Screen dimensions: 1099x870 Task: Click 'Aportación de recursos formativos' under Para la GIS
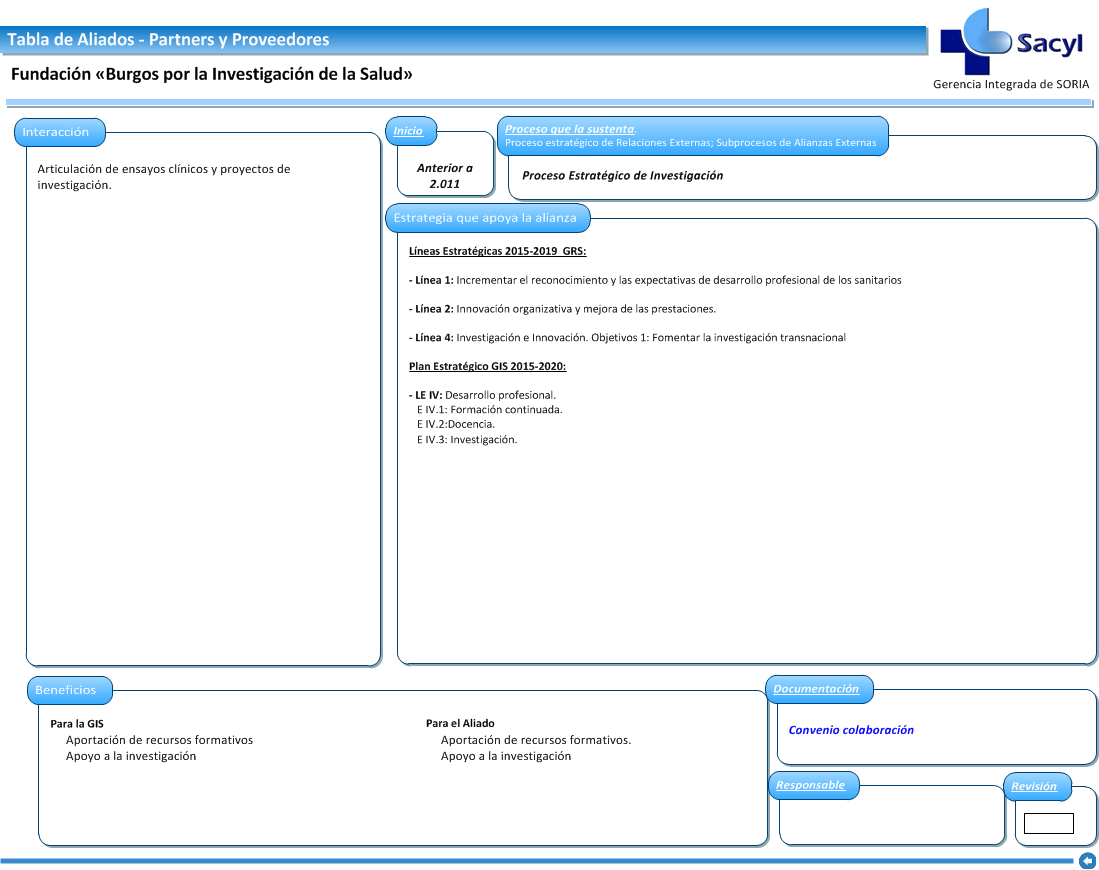click(x=159, y=740)
